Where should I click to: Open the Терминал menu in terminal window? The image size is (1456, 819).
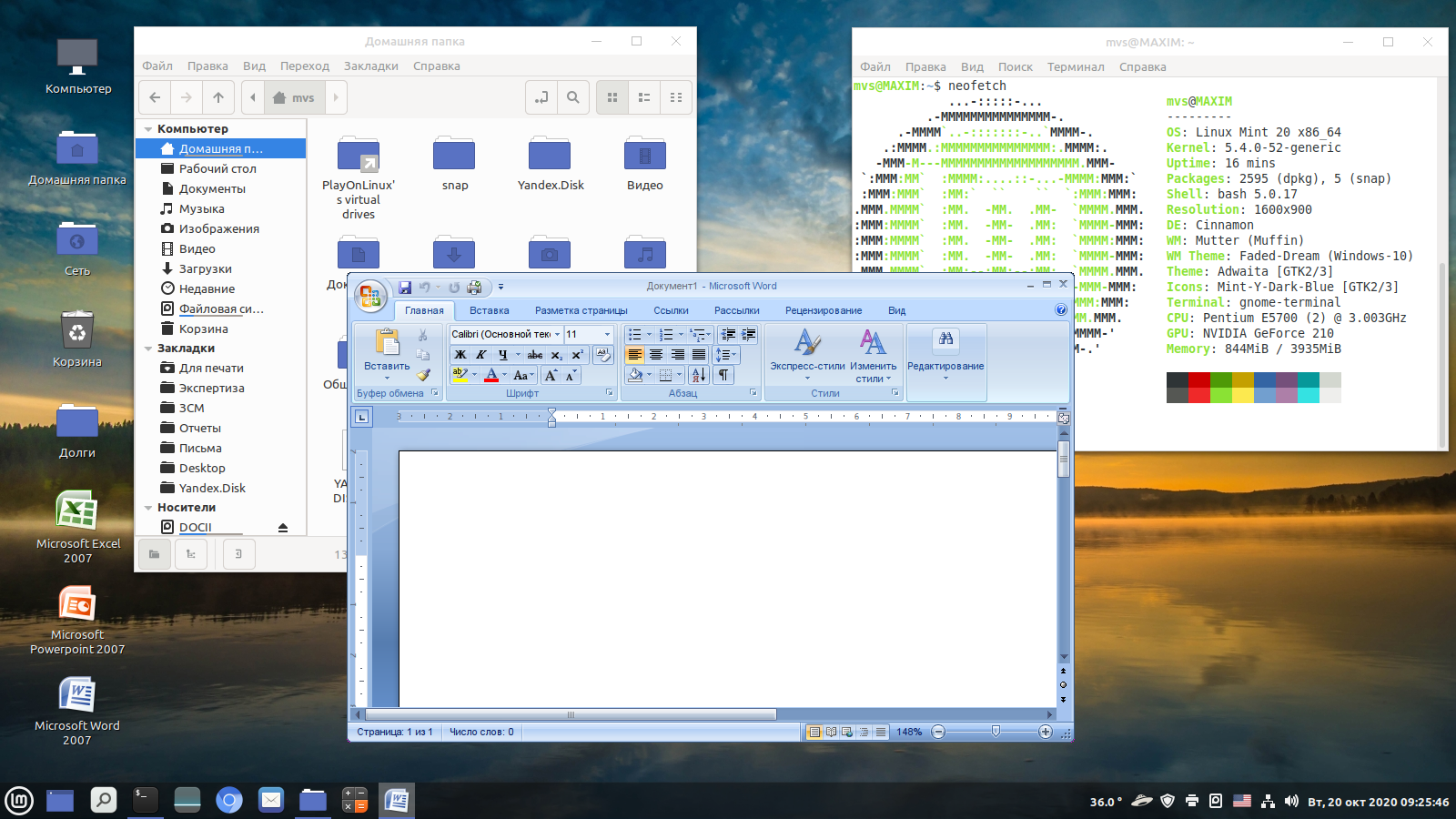click(x=1075, y=66)
